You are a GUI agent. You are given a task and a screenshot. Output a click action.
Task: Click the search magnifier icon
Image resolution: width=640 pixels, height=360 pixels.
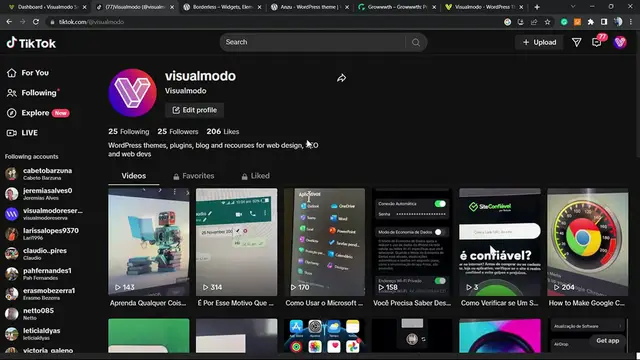(416, 42)
